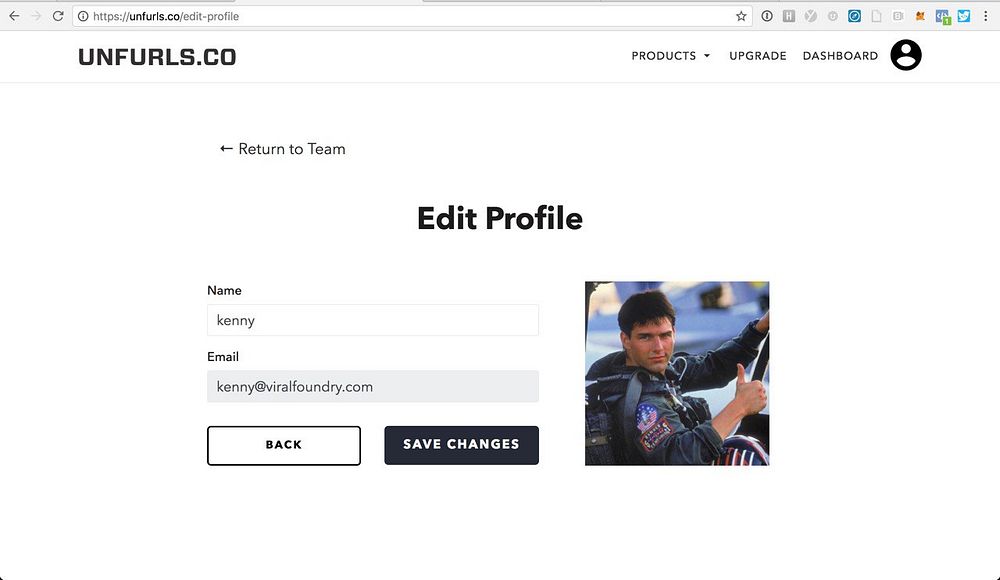
Task: Open the code extension with green badge
Action: point(942,16)
